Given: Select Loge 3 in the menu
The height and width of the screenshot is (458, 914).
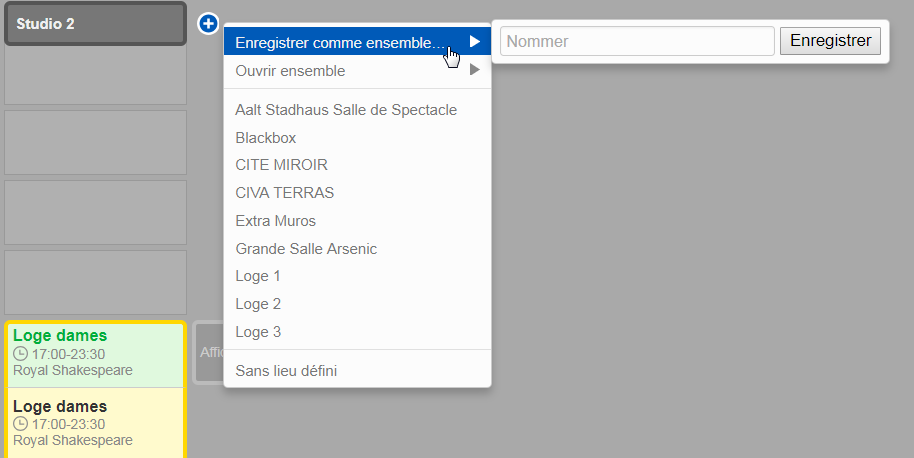Looking at the screenshot, I should pyautogui.click(x=258, y=331).
